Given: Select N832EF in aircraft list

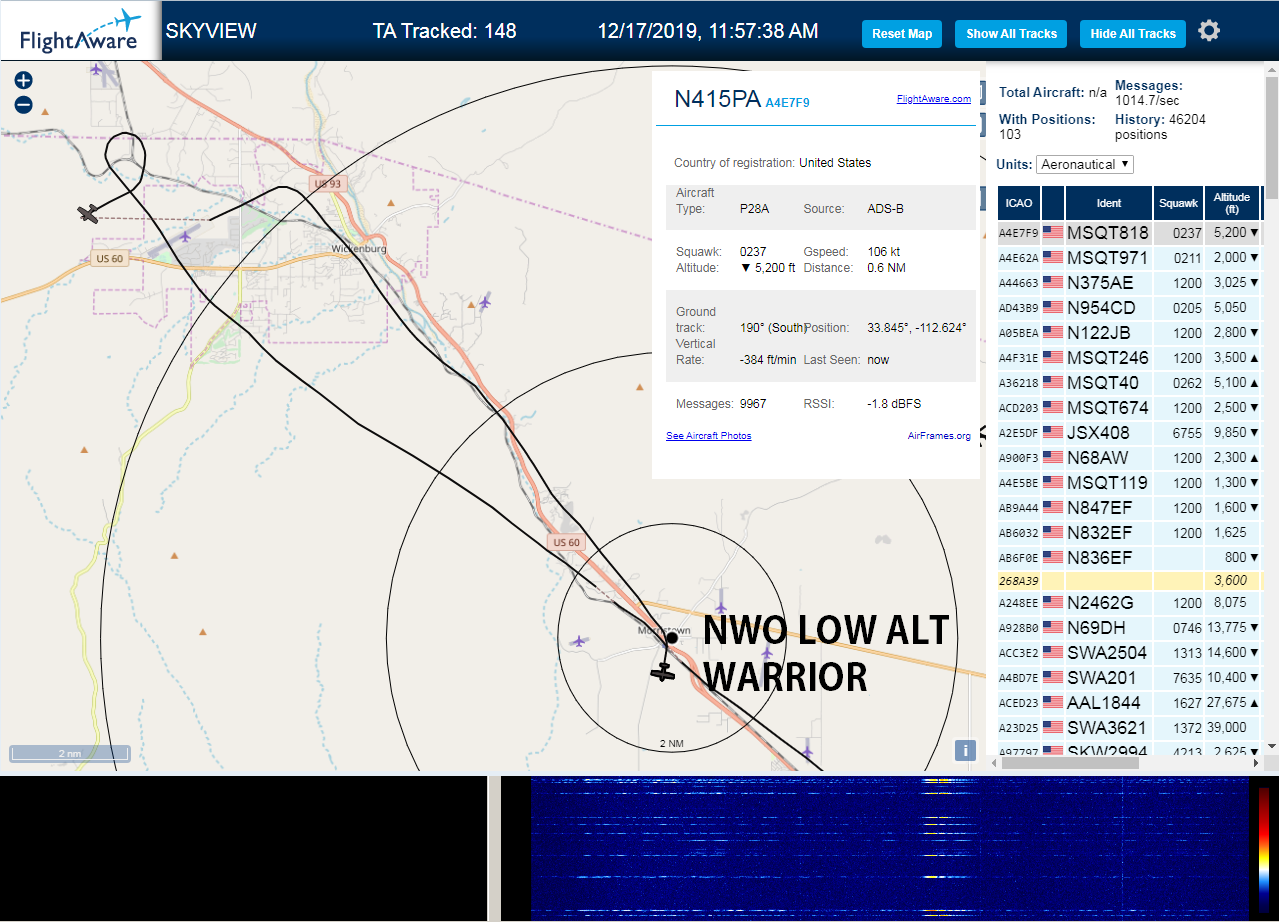Looking at the screenshot, I should pyautogui.click(x=1129, y=533).
